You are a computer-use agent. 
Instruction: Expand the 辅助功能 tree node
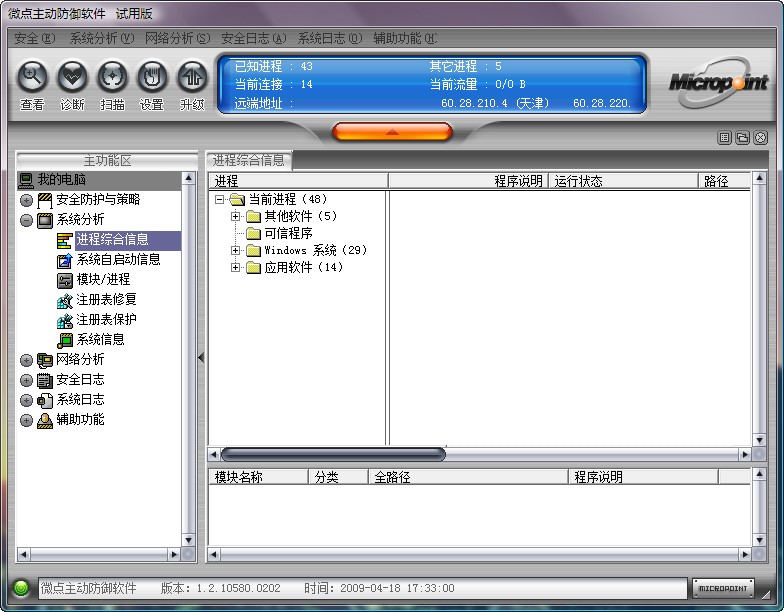[x=26, y=420]
